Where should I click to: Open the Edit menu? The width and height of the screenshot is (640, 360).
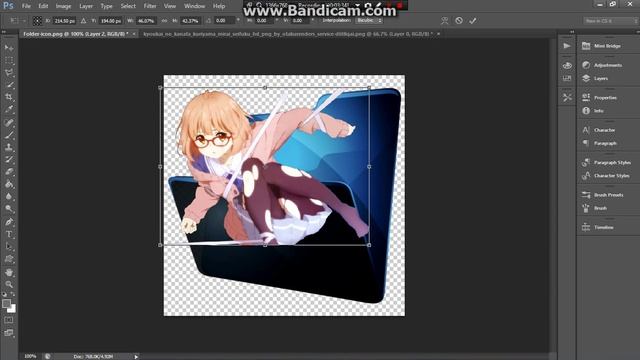coord(43,6)
